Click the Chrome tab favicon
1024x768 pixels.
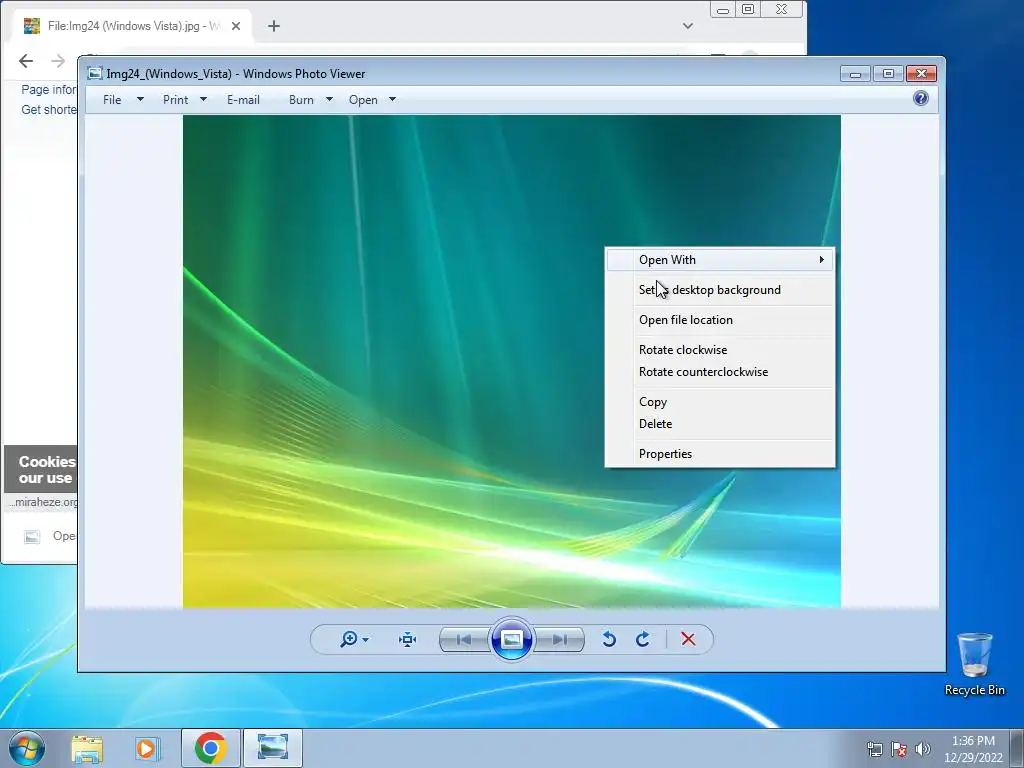31,26
